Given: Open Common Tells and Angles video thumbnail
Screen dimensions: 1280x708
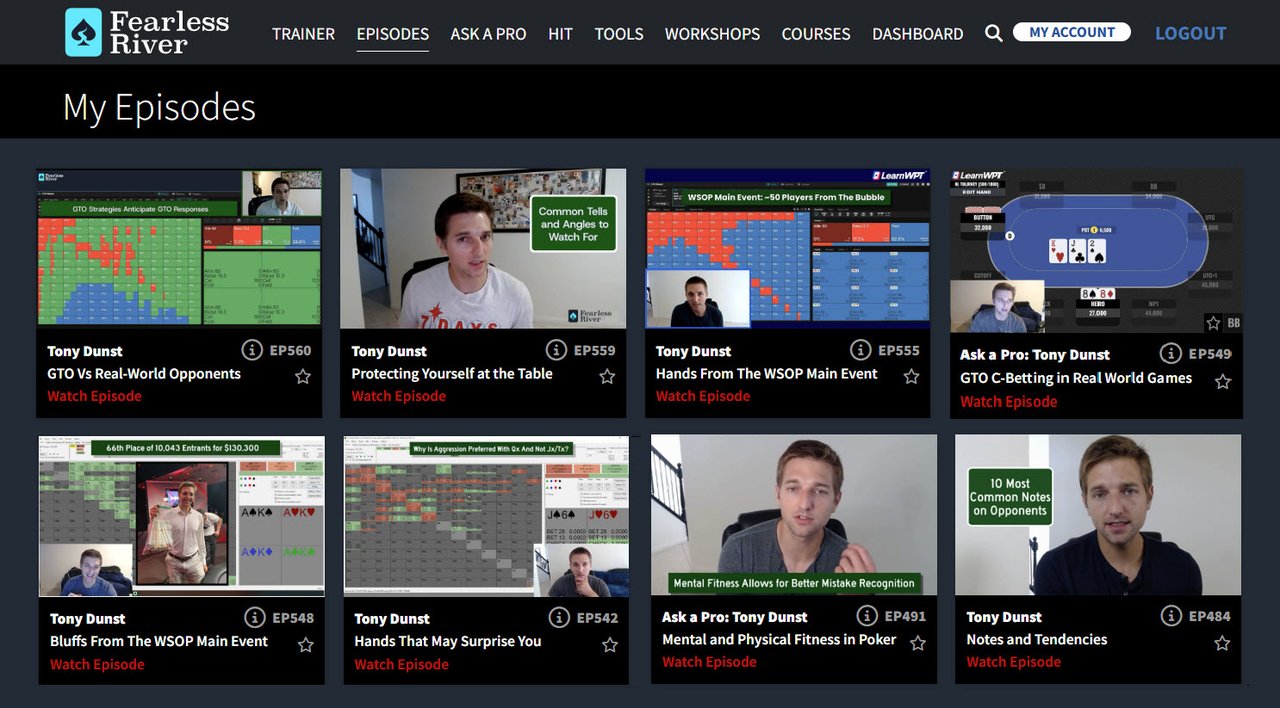Looking at the screenshot, I should (x=483, y=248).
